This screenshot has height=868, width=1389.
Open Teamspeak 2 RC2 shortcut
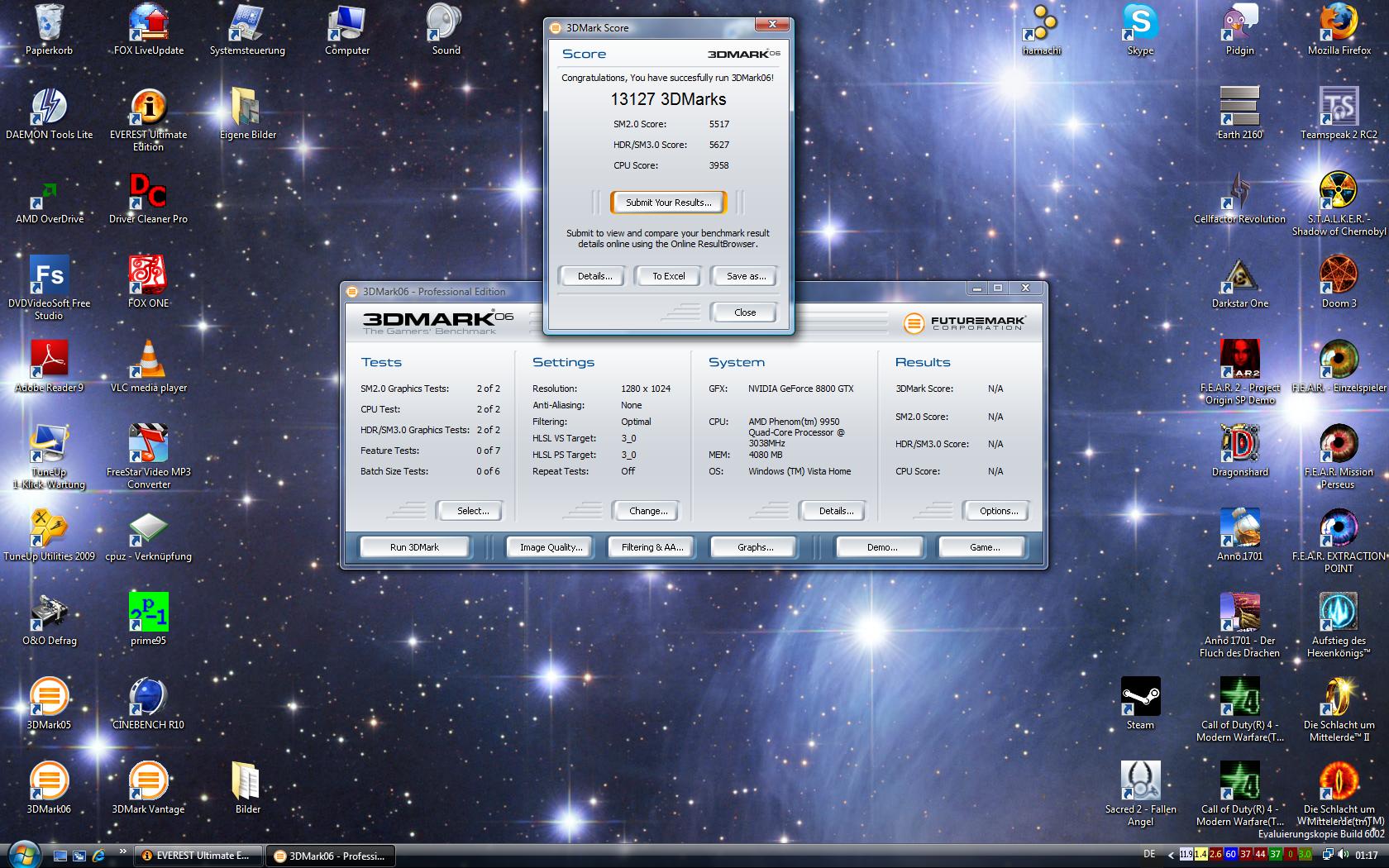pyautogui.click(x=1339, y=114)
